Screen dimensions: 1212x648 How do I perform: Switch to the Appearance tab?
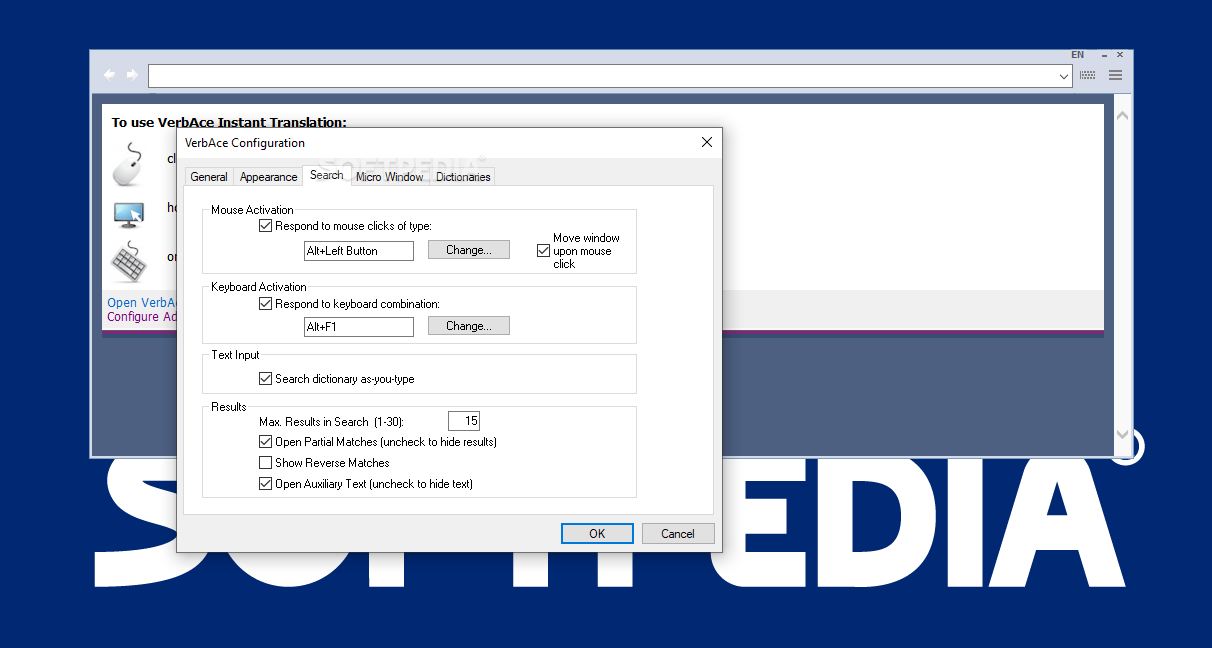point(268,177)
